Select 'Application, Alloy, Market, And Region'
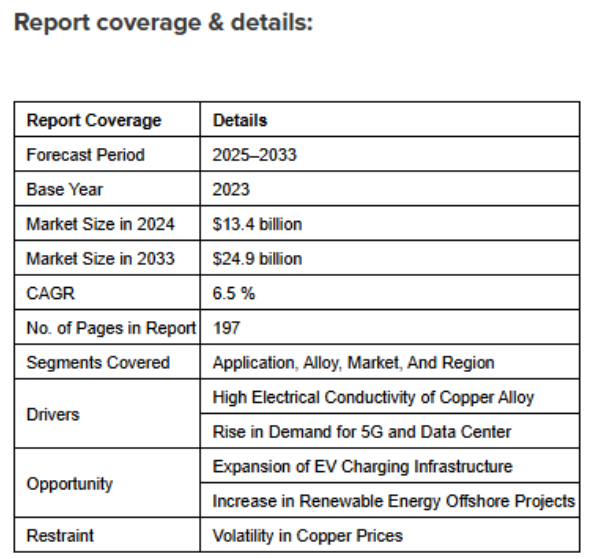This screenshot has width=591, height=559. [354, 363]
